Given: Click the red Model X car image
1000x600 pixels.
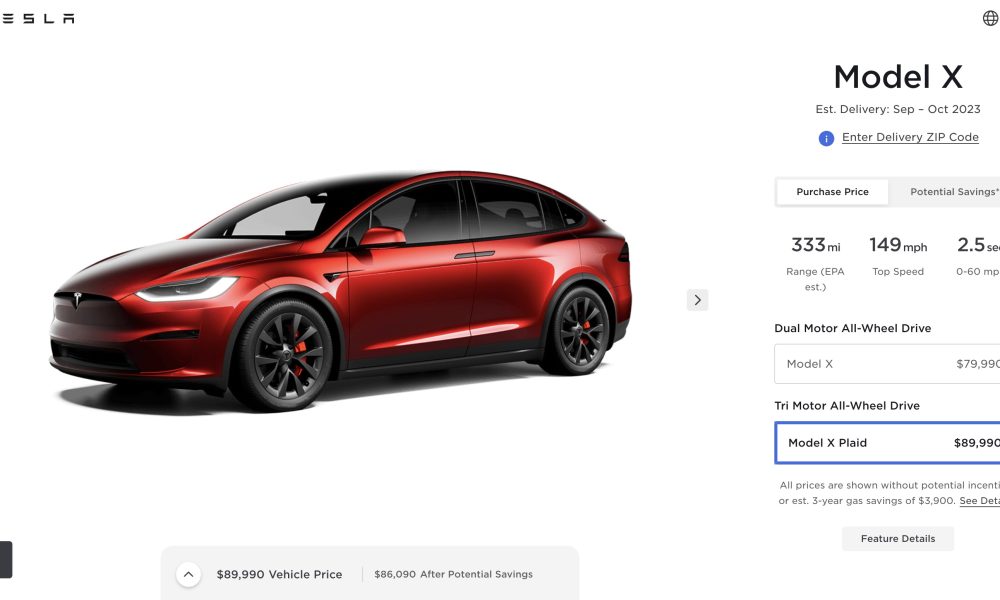Looking at the screenshot, I should click(x=340, y=290).
